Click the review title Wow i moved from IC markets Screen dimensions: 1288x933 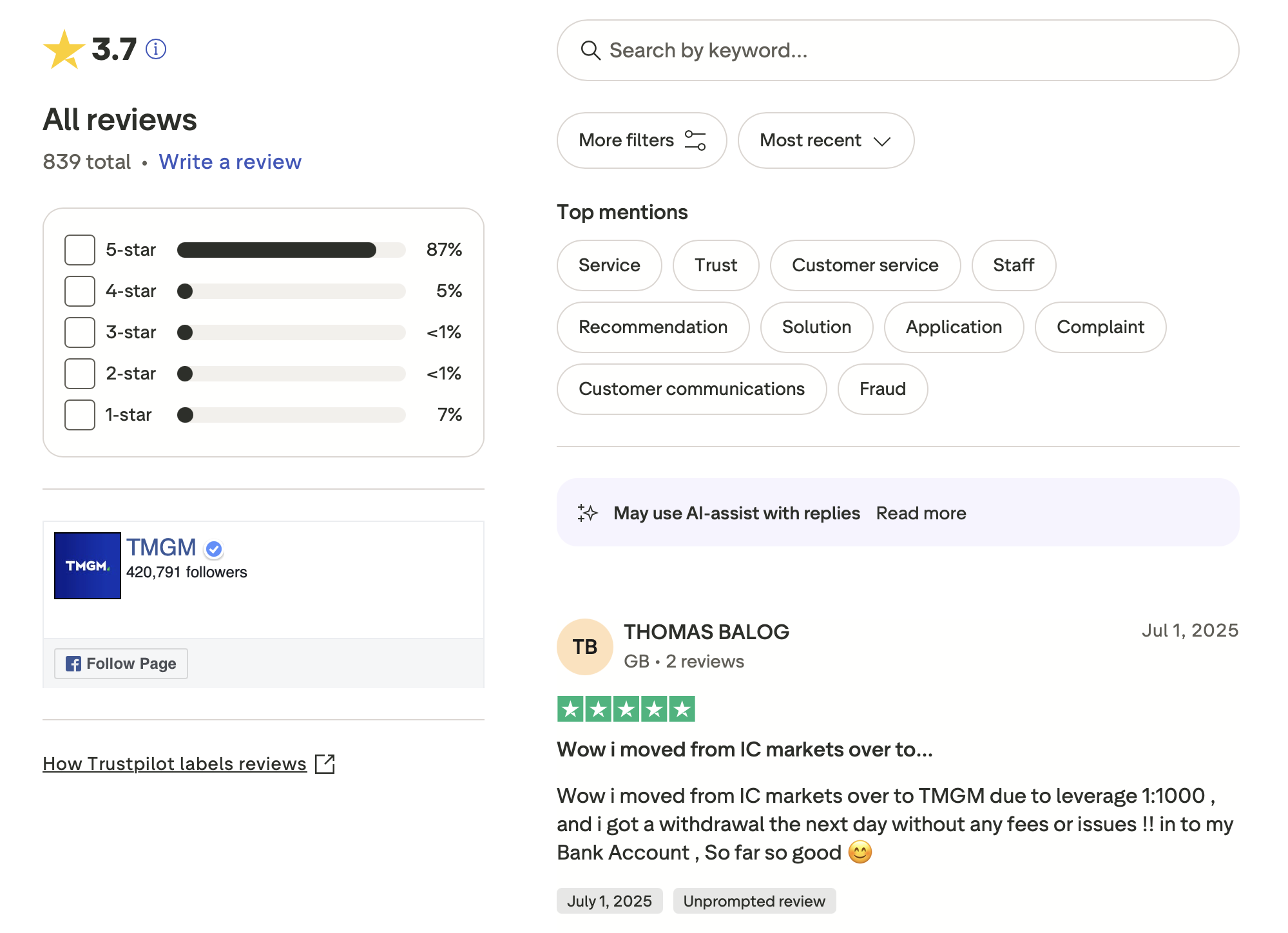click(x=745, y=749)
